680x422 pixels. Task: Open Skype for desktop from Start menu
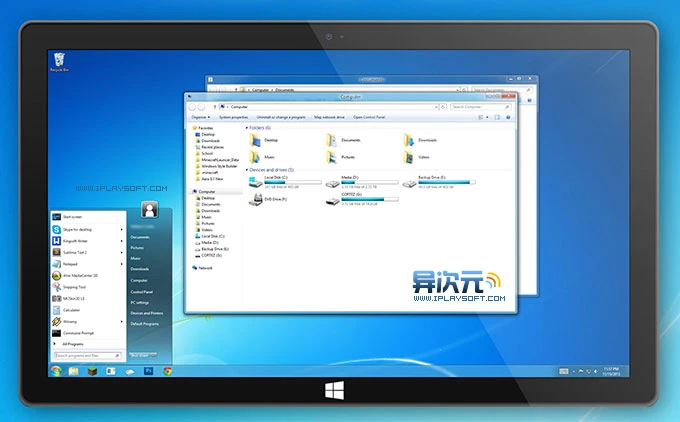pos(87,229)
